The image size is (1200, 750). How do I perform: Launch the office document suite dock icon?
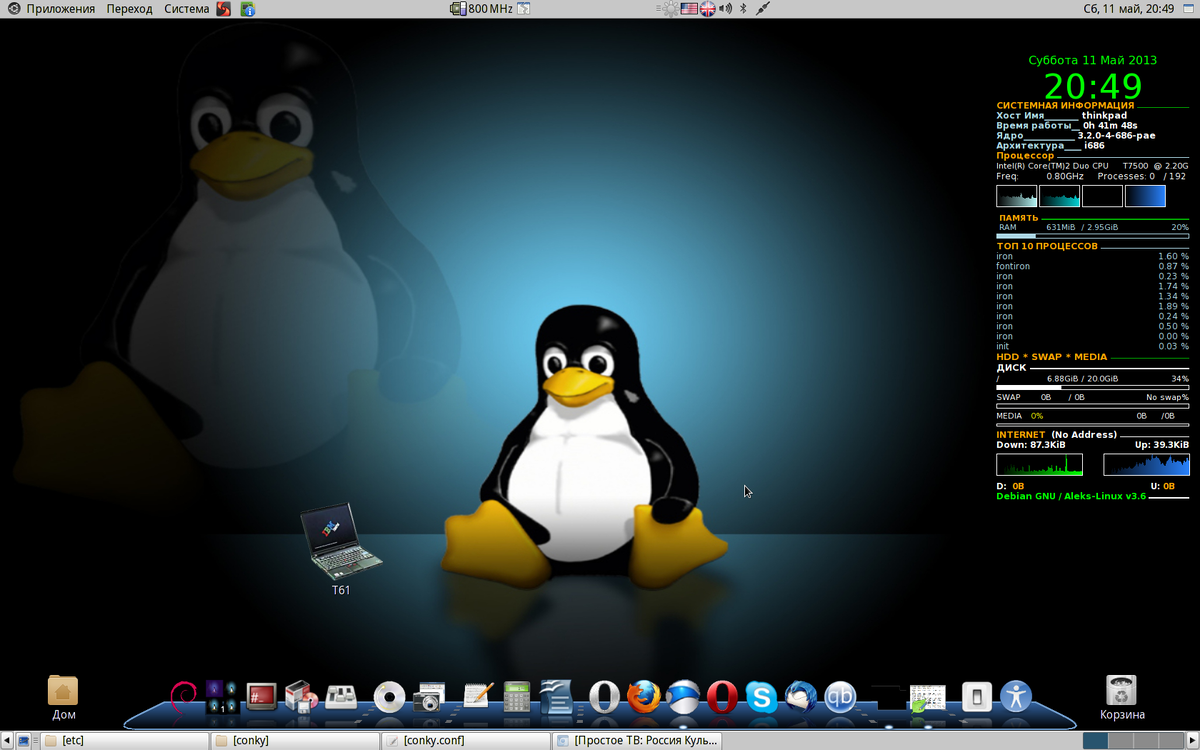click(x=556, y=695)
